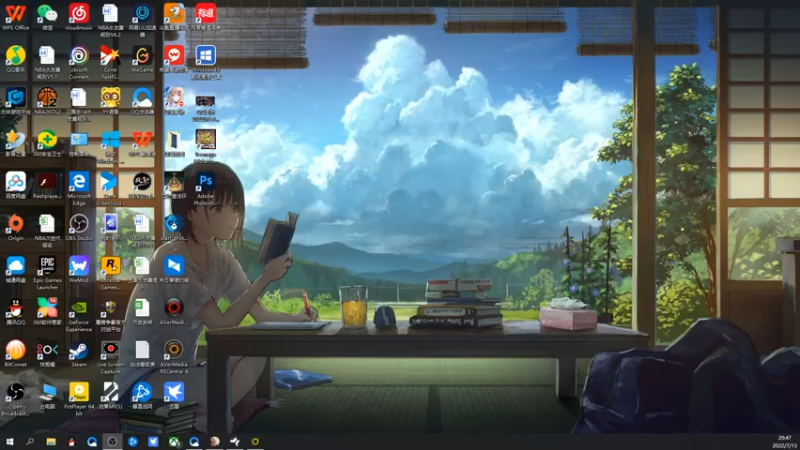Image resolution: width=800 pixels, height=450 pixels.
Task: Click the taskbar search magnifier
Action: (30, 442)
